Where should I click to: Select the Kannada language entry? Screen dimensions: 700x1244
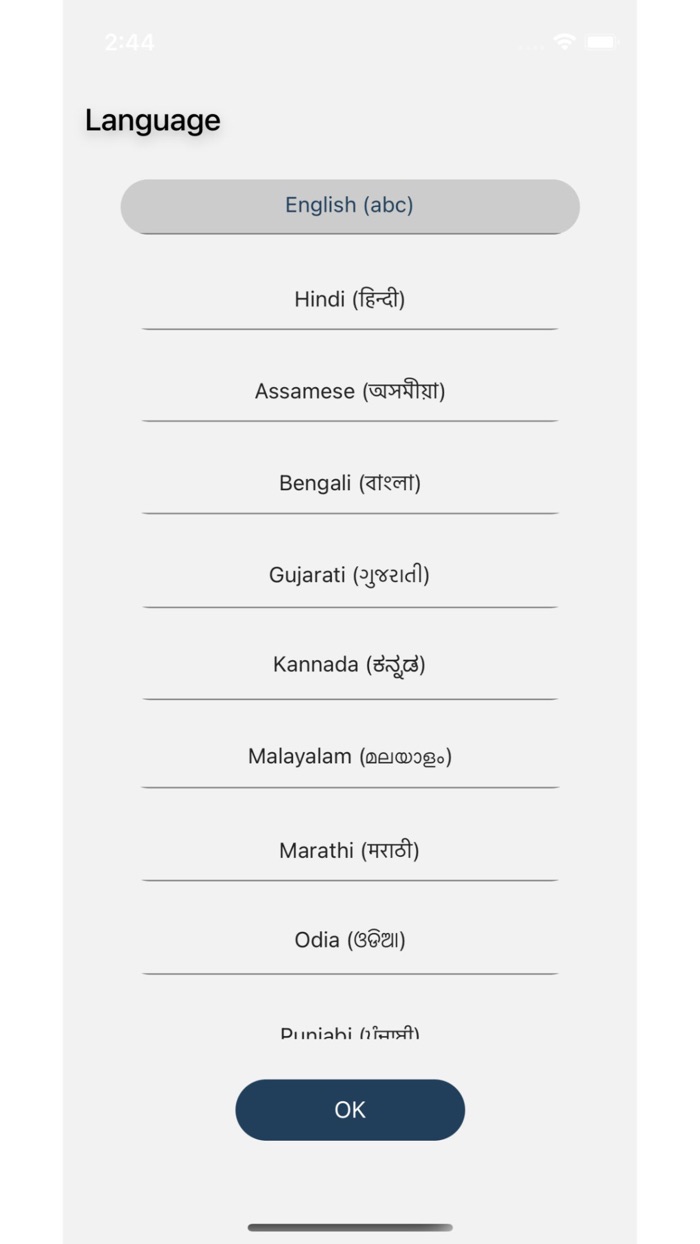pyautogui.click(x=350, y=665)
